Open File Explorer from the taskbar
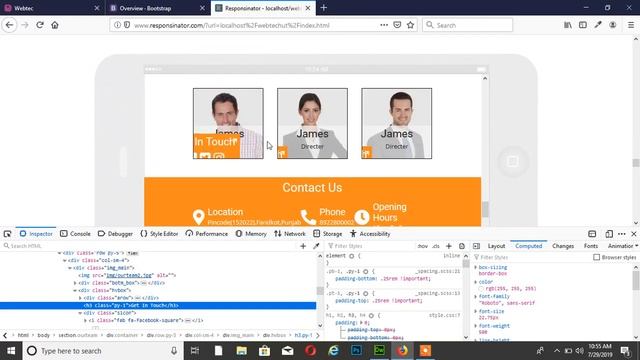This screenshot has height=360, width=640. [x=241, y=351]
